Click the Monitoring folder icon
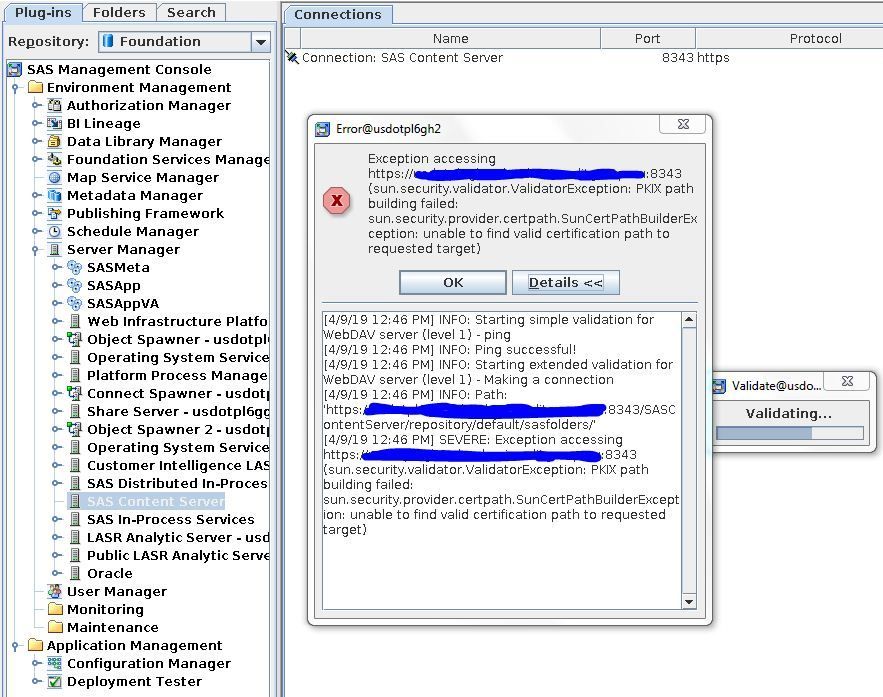883x697 pixels. [x=55, y=609]
